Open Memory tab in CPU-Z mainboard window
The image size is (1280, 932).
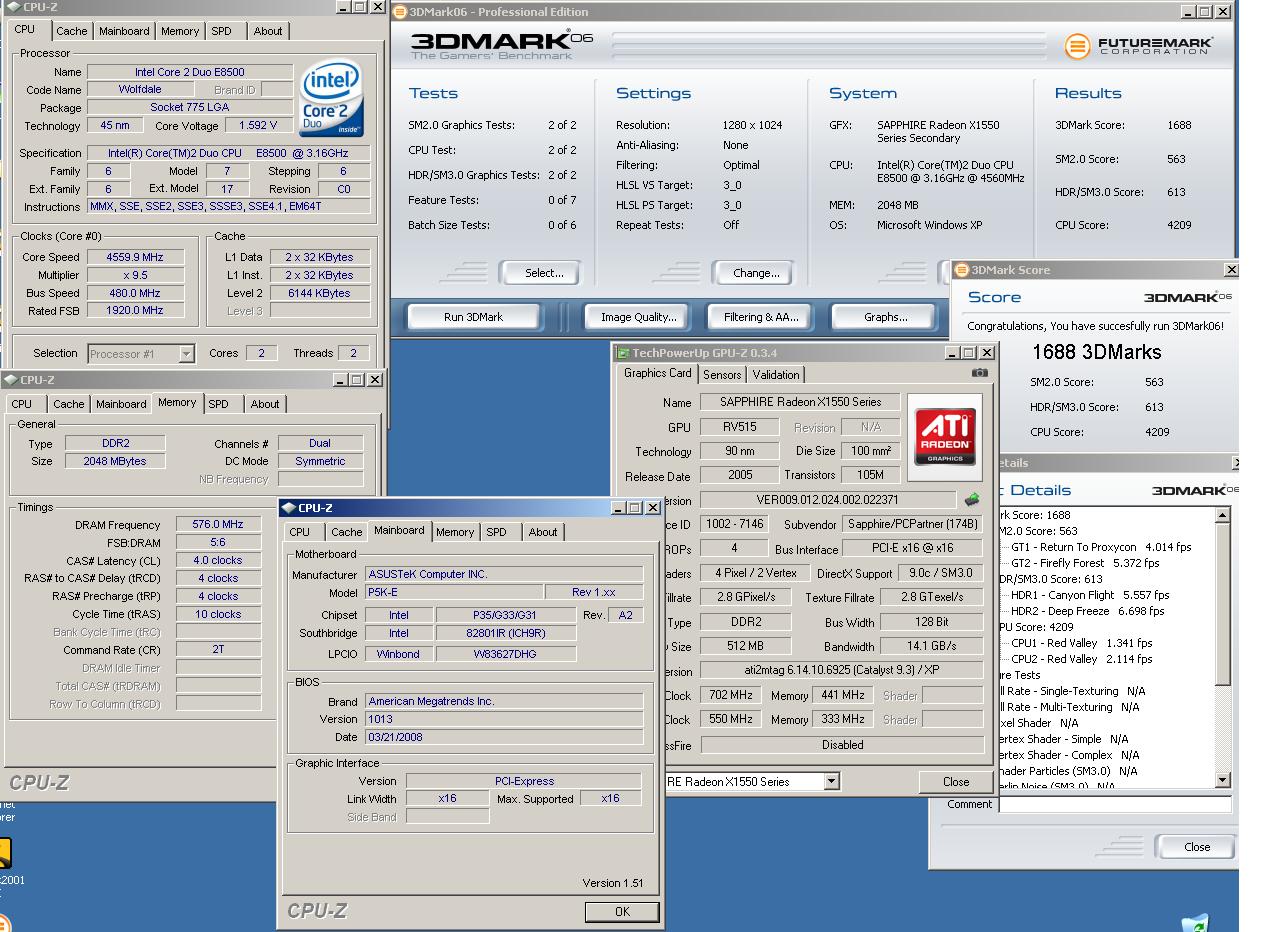pos(455,532)
